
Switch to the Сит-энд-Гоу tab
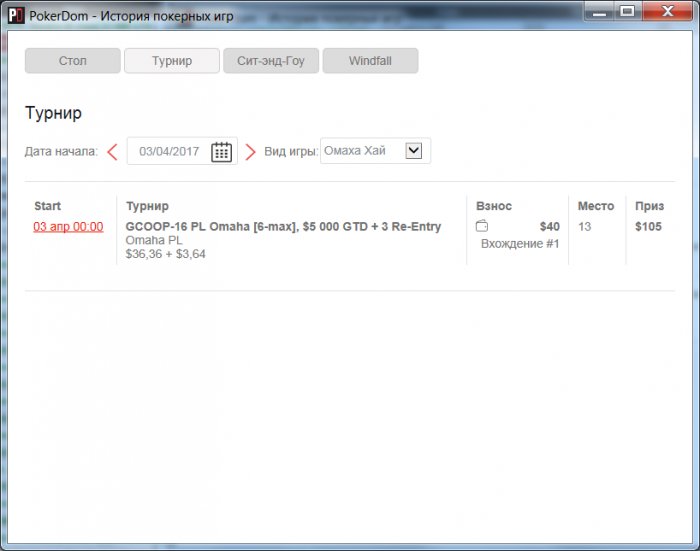tap(271, 61)
